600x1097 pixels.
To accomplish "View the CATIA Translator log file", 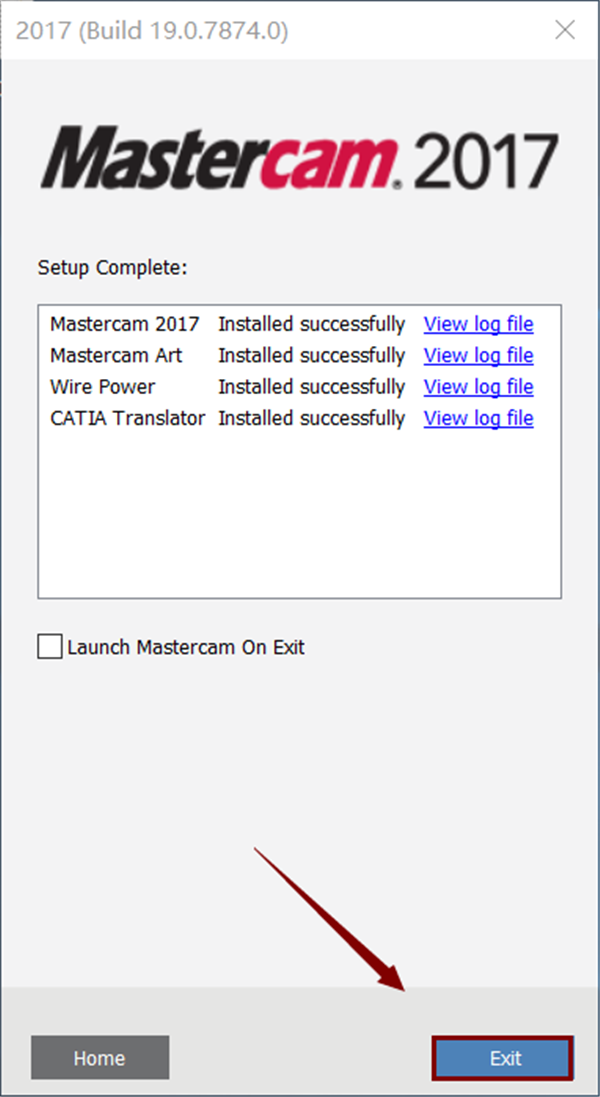I will click(478, 418).
